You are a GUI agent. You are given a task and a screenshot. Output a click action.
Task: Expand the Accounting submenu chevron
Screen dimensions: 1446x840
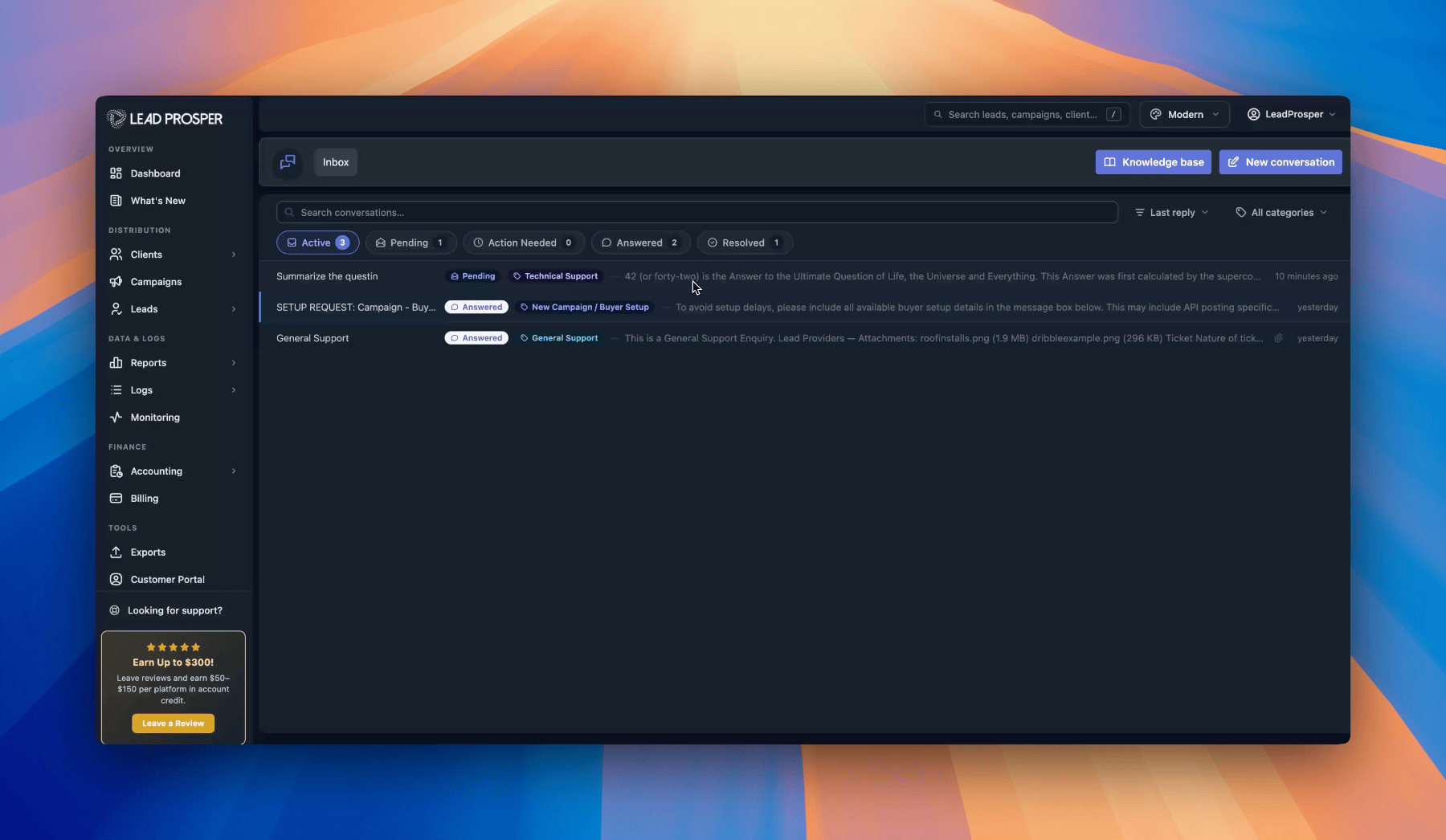[x=234, y=471]
